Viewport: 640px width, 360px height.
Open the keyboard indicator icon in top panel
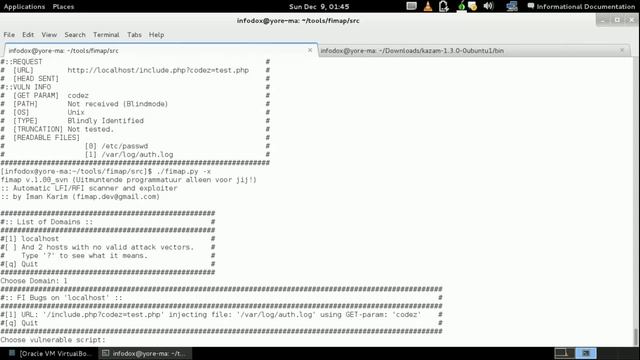[411, 6]
